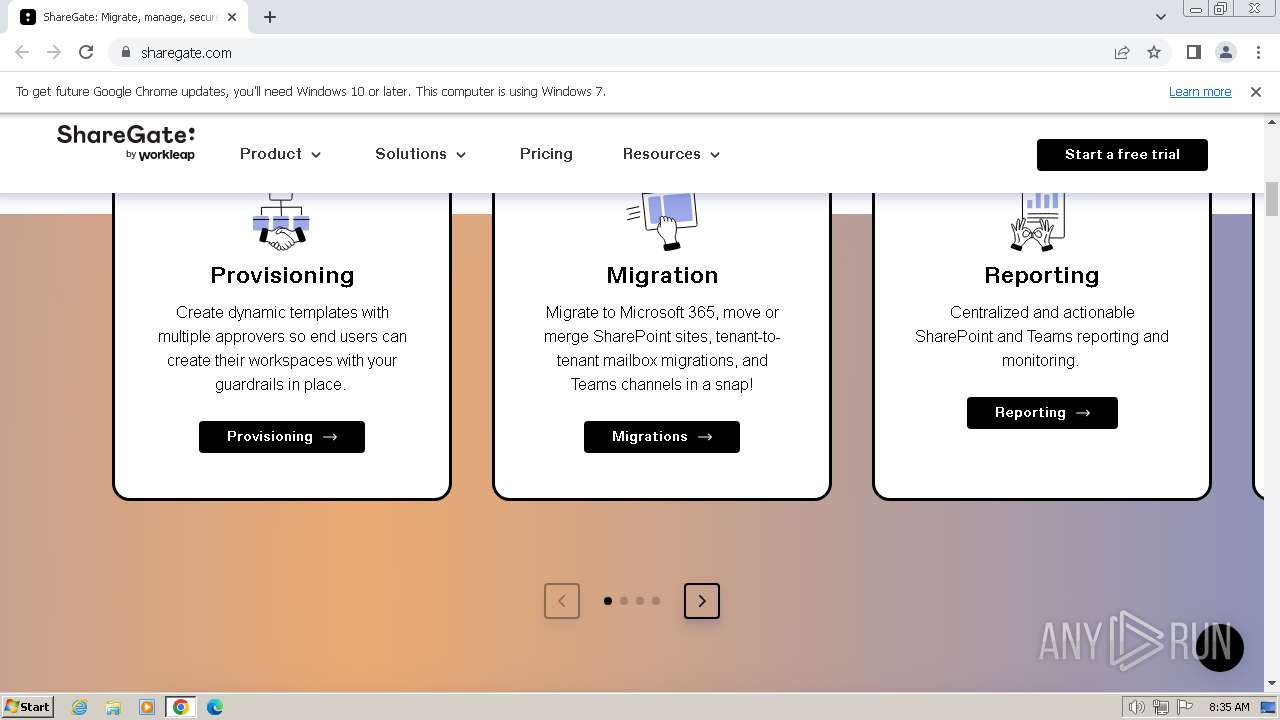Screen dimensions: 1280x720
Task: Open the Learn more link
Action: coord(1200,92)
